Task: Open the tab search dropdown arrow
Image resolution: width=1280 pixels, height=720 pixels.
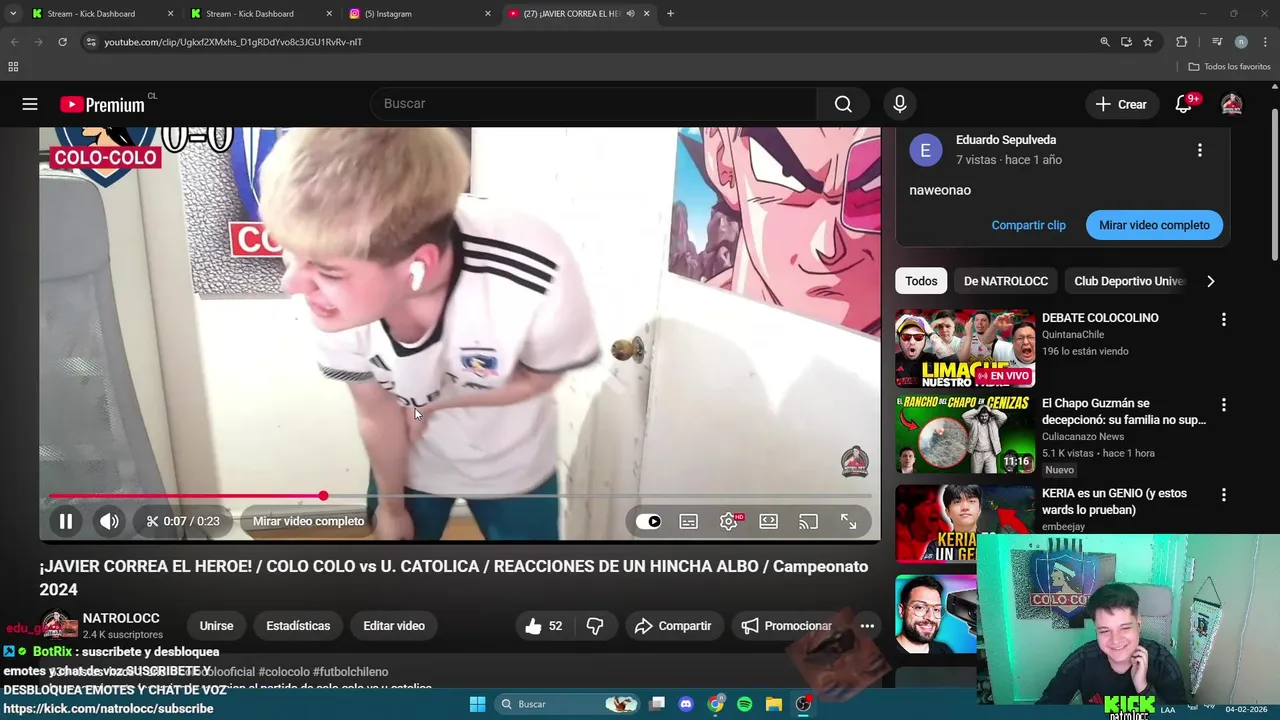Action: pos(12,14)
